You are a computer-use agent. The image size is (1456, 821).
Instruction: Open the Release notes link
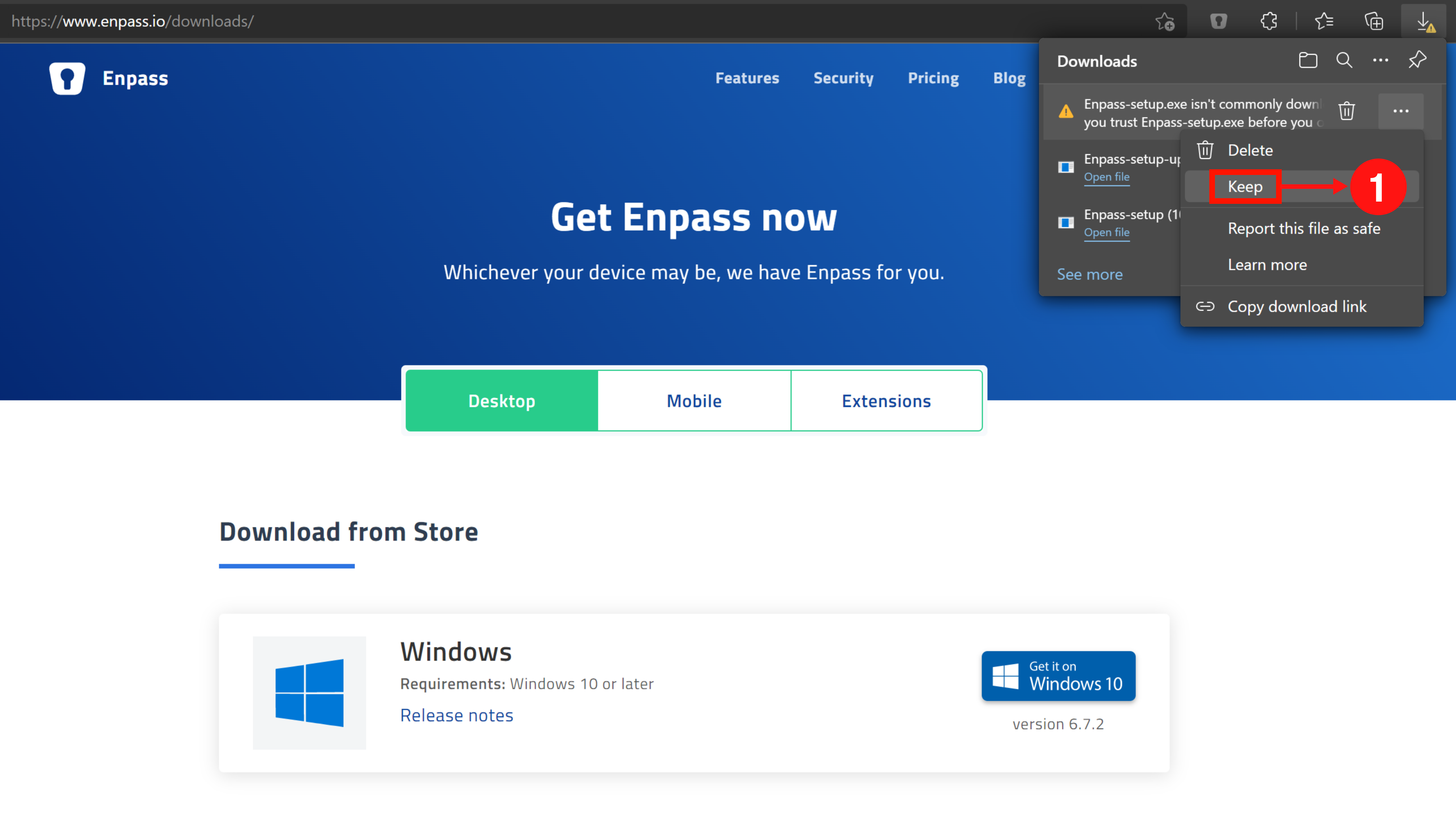tap(456, 715)
